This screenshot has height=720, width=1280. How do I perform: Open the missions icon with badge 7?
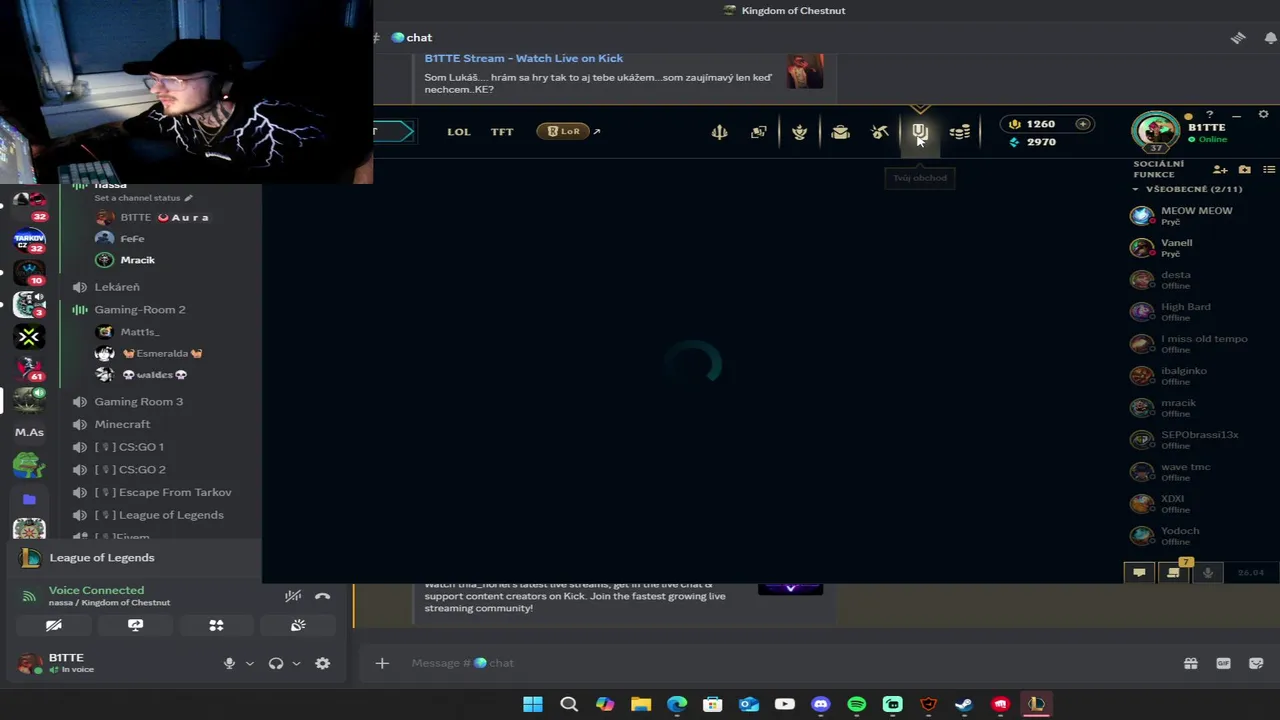[x=1173, y=572]
